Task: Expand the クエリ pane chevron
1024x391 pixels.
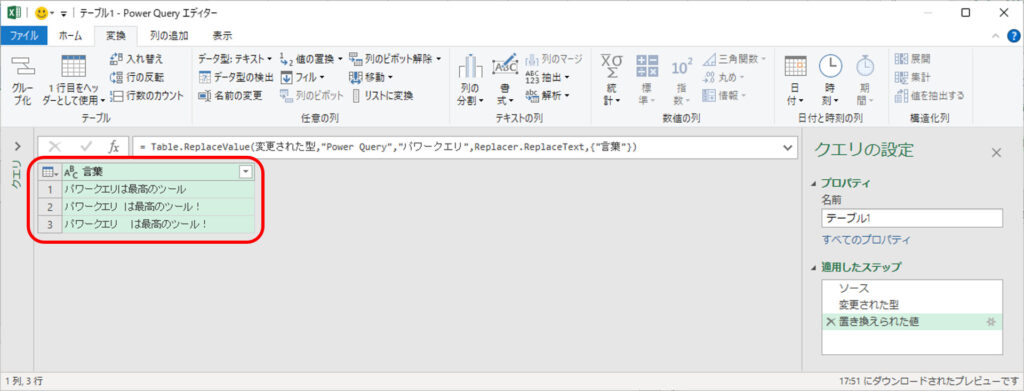Action: click(18, 146)
